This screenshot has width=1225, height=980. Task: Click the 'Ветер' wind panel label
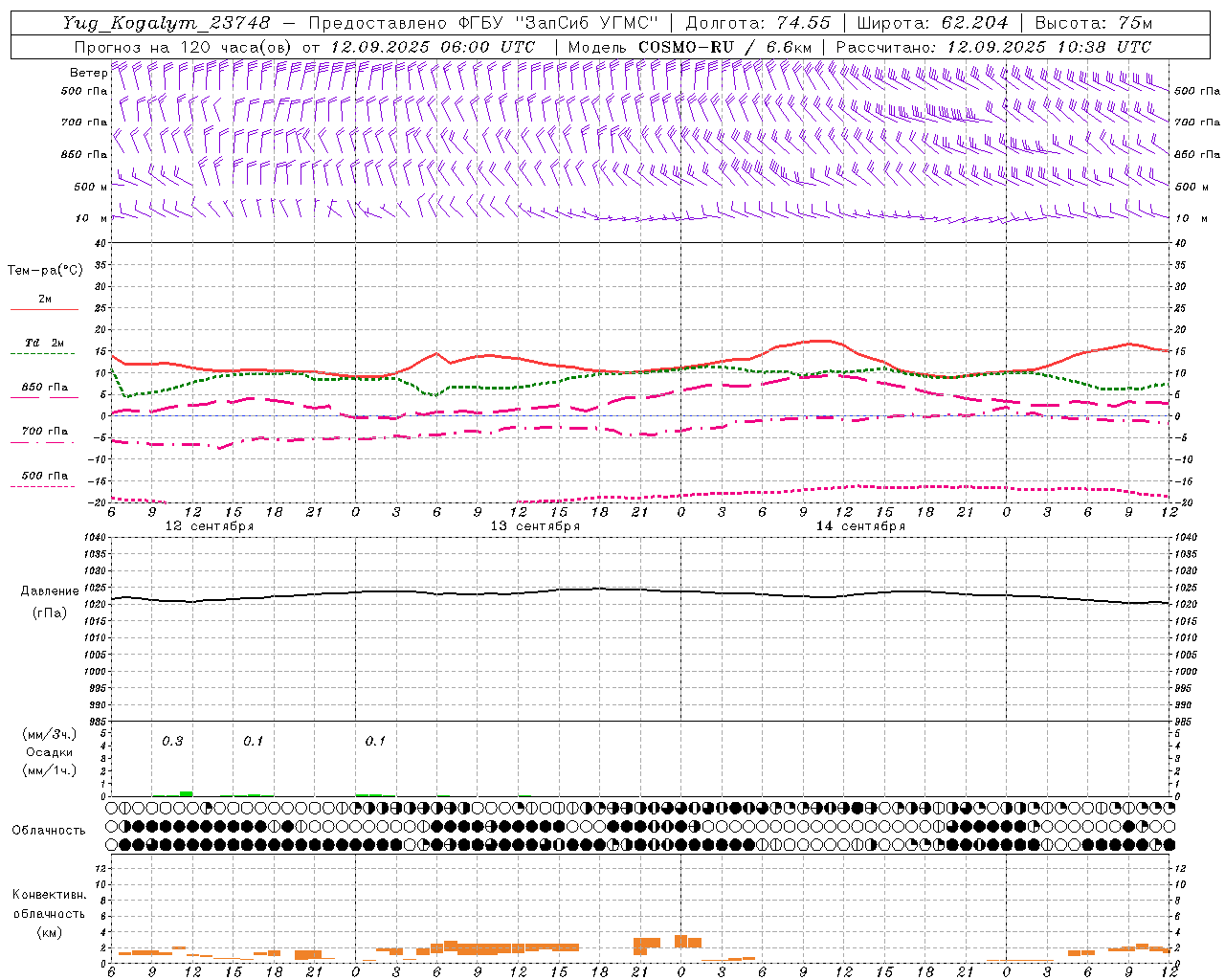[x=88, y=73]
